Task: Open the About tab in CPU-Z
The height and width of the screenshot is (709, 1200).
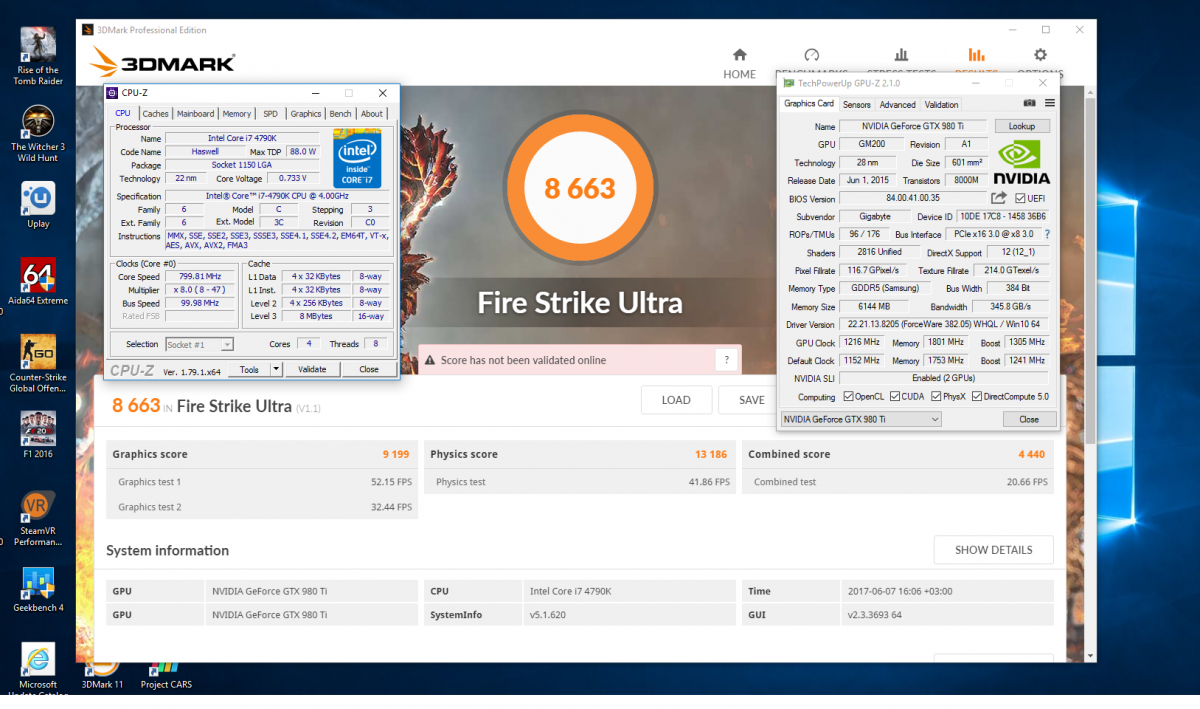Action: pos(372,114)
